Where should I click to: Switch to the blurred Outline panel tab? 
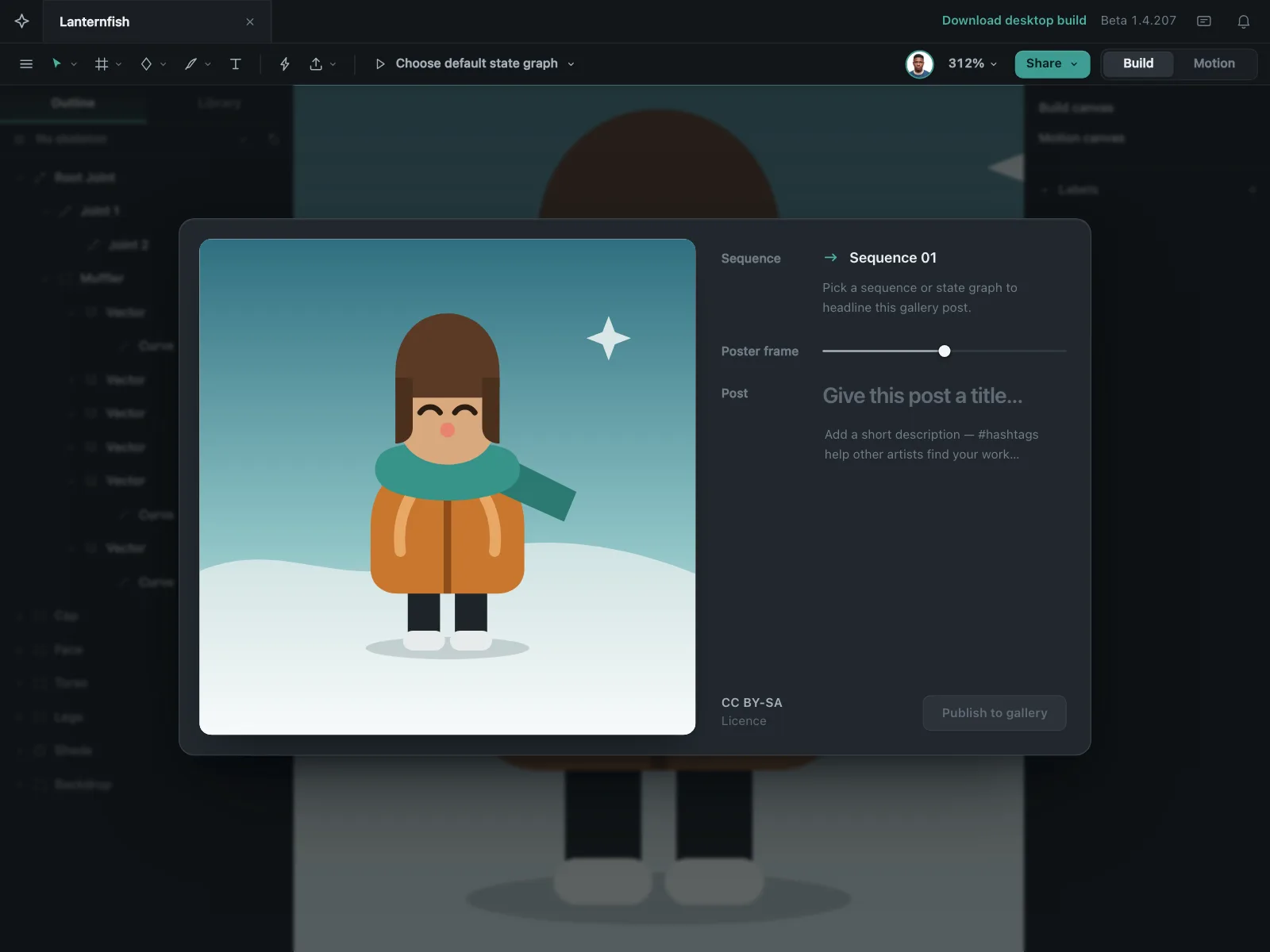(73, 103)
